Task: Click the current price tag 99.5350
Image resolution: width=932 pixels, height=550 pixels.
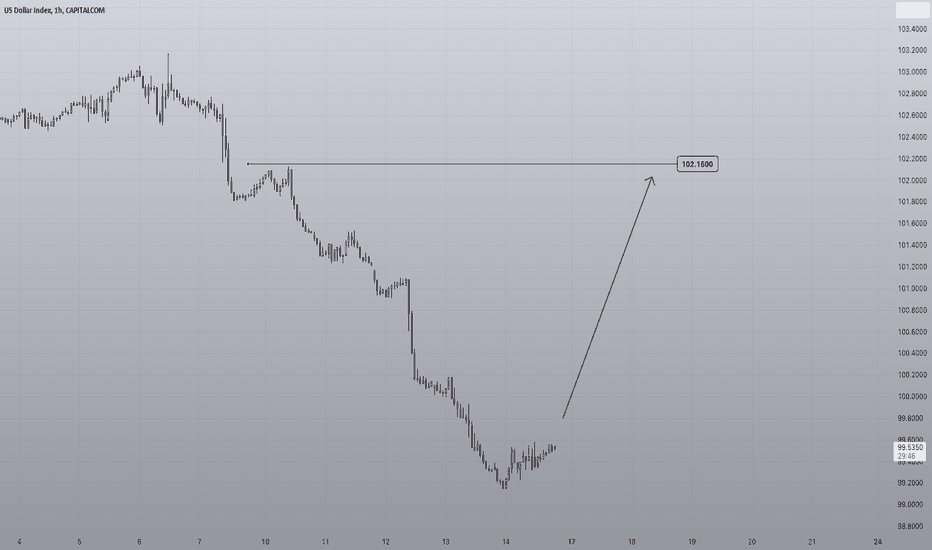Action: [x=909, y=447]
